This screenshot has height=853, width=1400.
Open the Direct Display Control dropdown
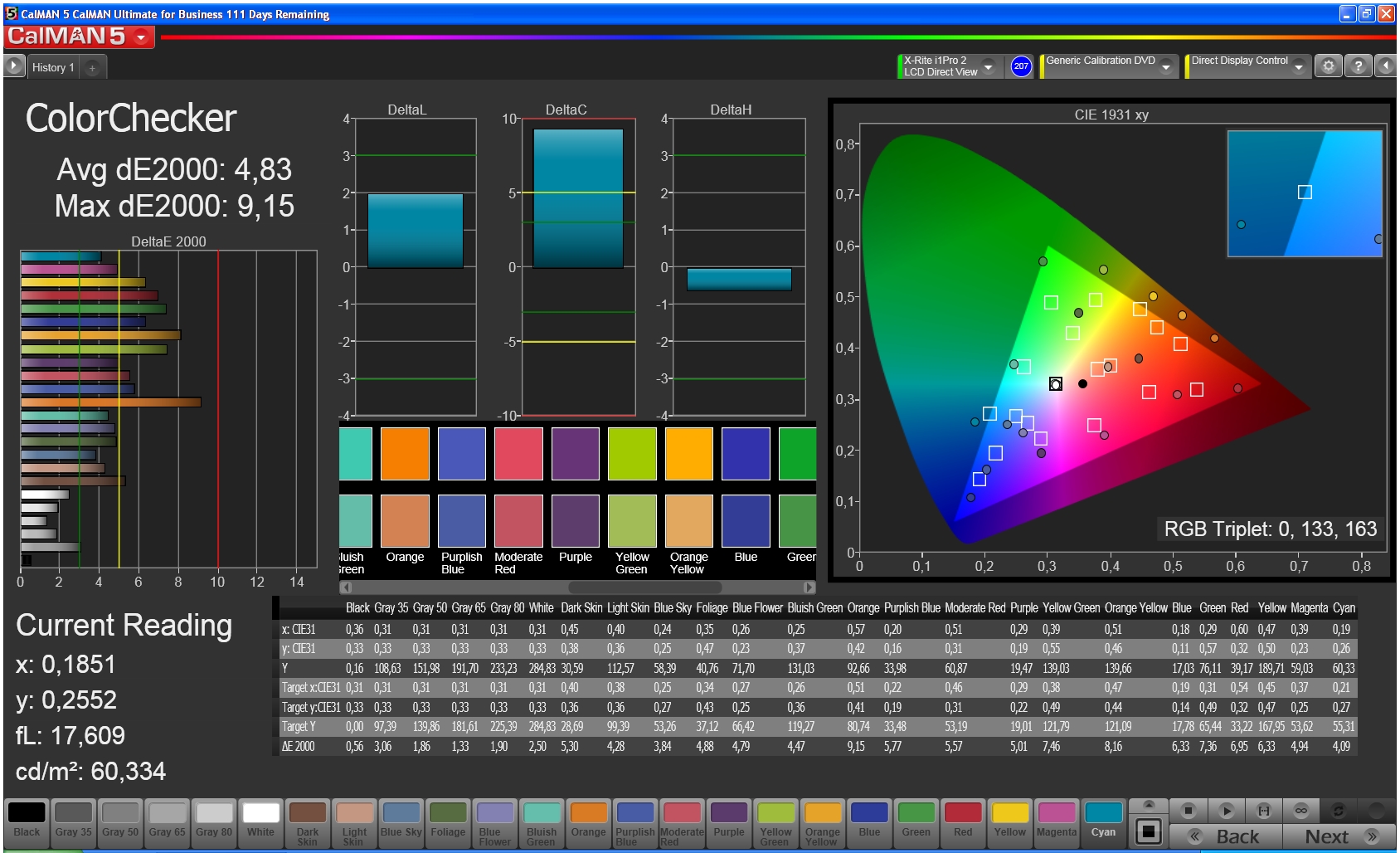pos(1299,66)
